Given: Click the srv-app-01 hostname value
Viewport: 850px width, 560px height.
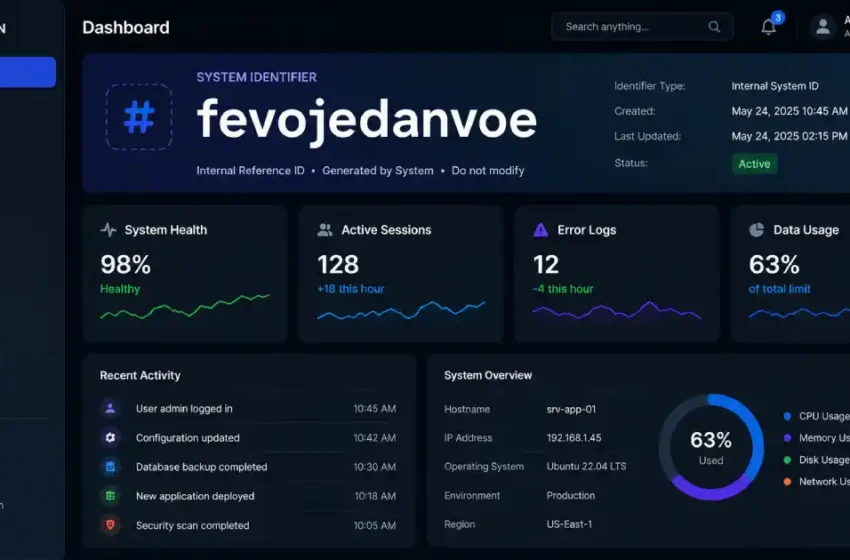Looking at the screenshot, I should 571,409.
